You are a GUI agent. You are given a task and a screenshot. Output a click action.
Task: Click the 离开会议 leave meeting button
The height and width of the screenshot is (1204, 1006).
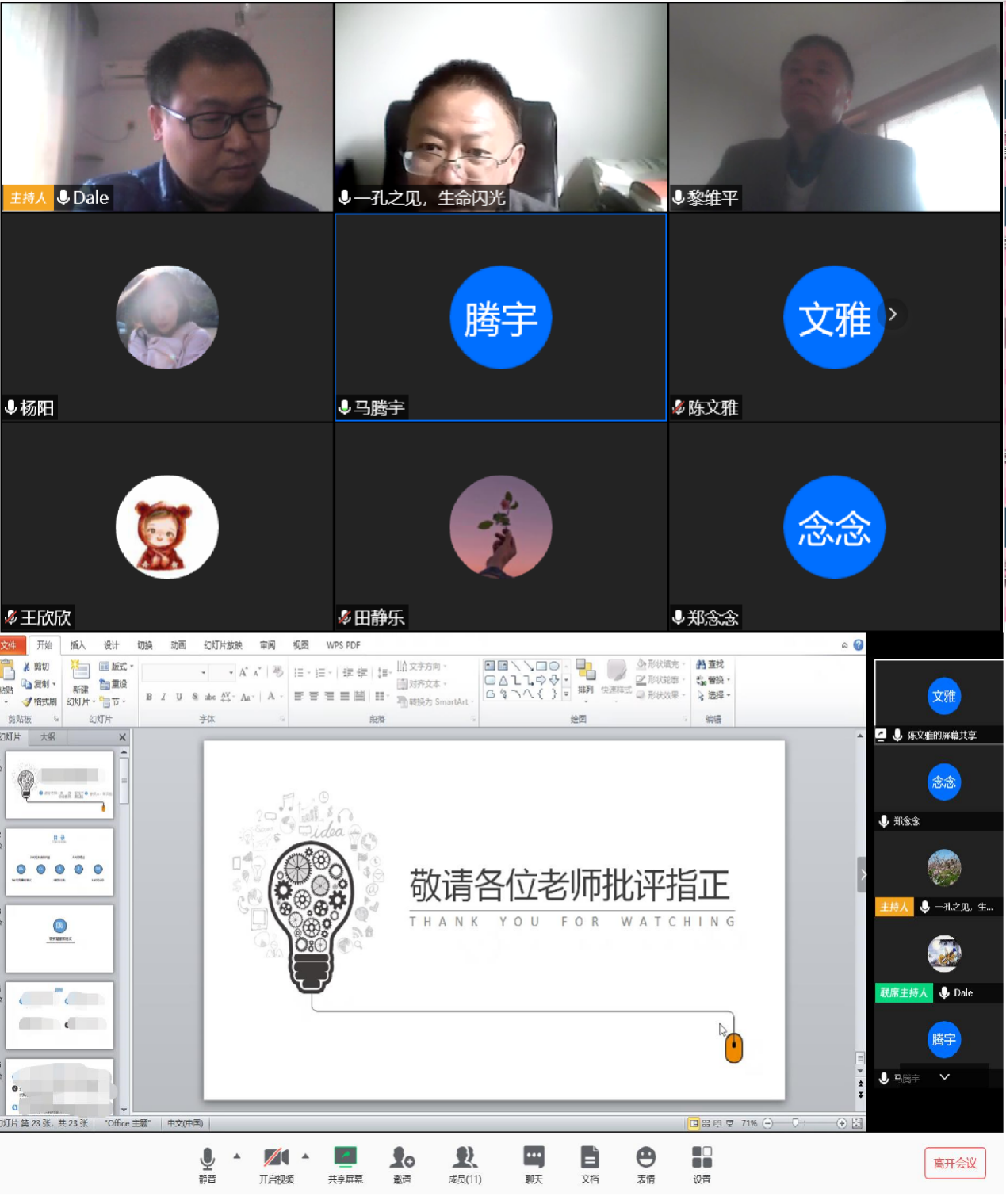point(954,1163)
